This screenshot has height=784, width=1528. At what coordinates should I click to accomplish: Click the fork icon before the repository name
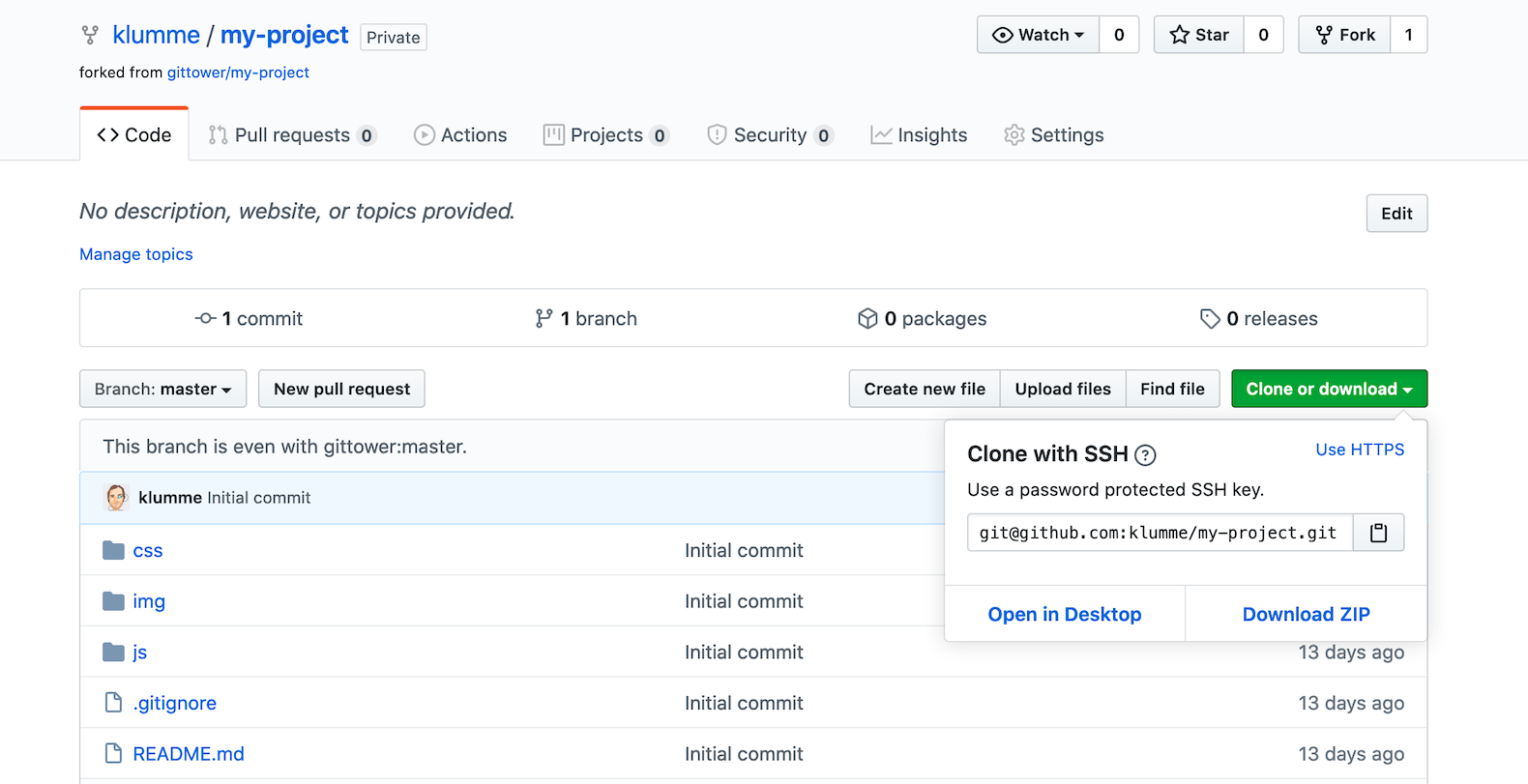coord(90,36)
